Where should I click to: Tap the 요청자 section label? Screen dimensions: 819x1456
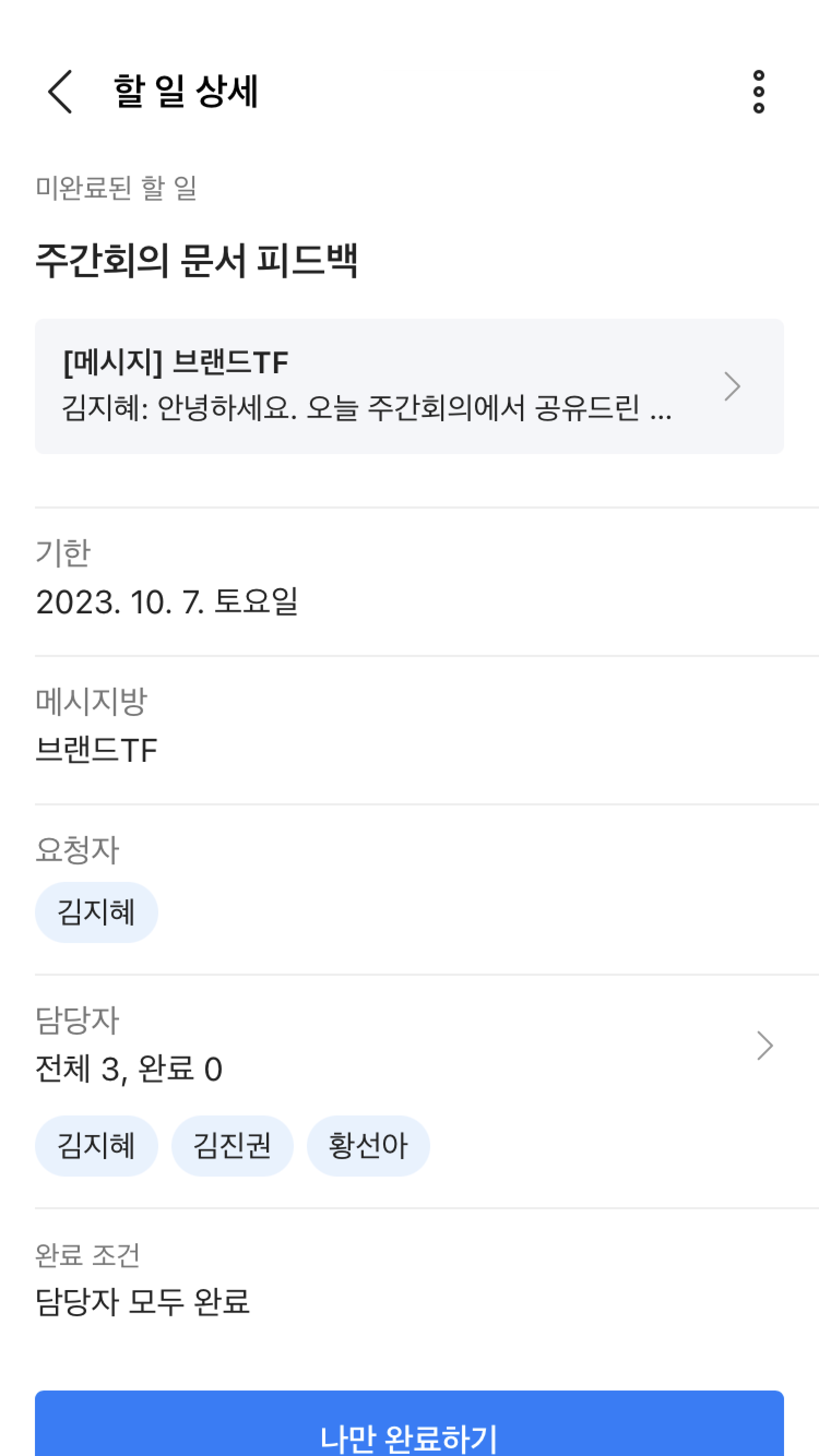78,850
